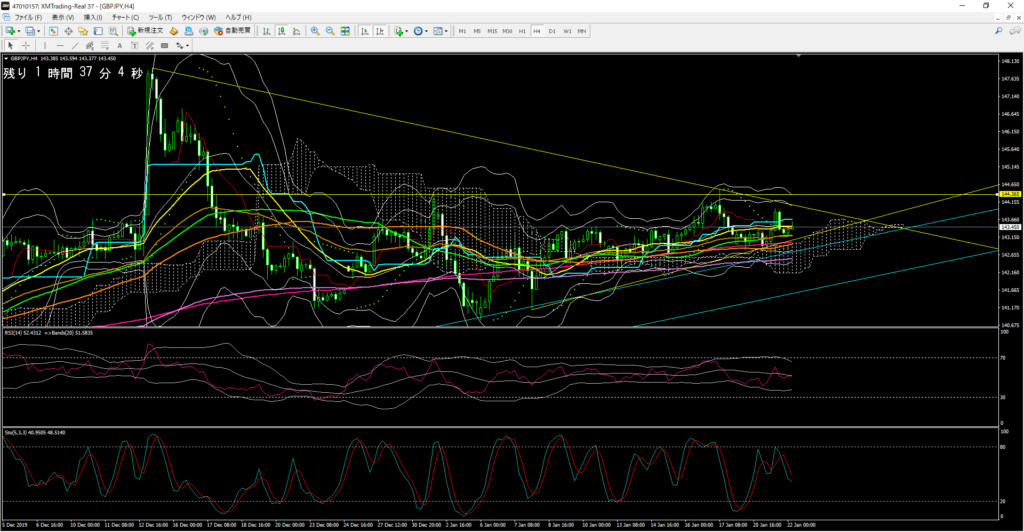The height and width of the screenshot is (532, 1024).
Task: Expand the profiles dropdown arrow
Action: click(x=39, y=31)
